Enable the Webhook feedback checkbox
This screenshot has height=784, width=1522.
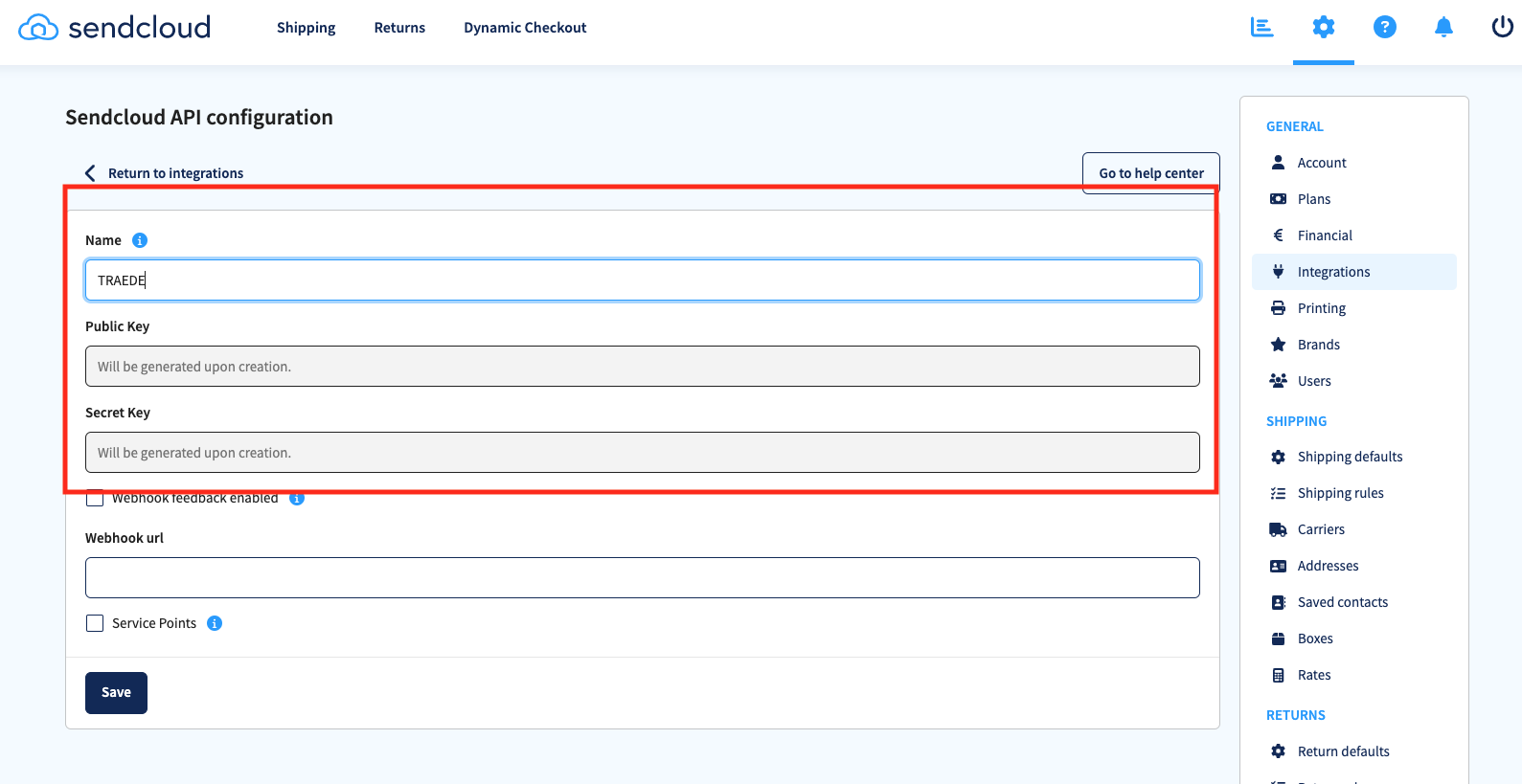click(95, 499)
